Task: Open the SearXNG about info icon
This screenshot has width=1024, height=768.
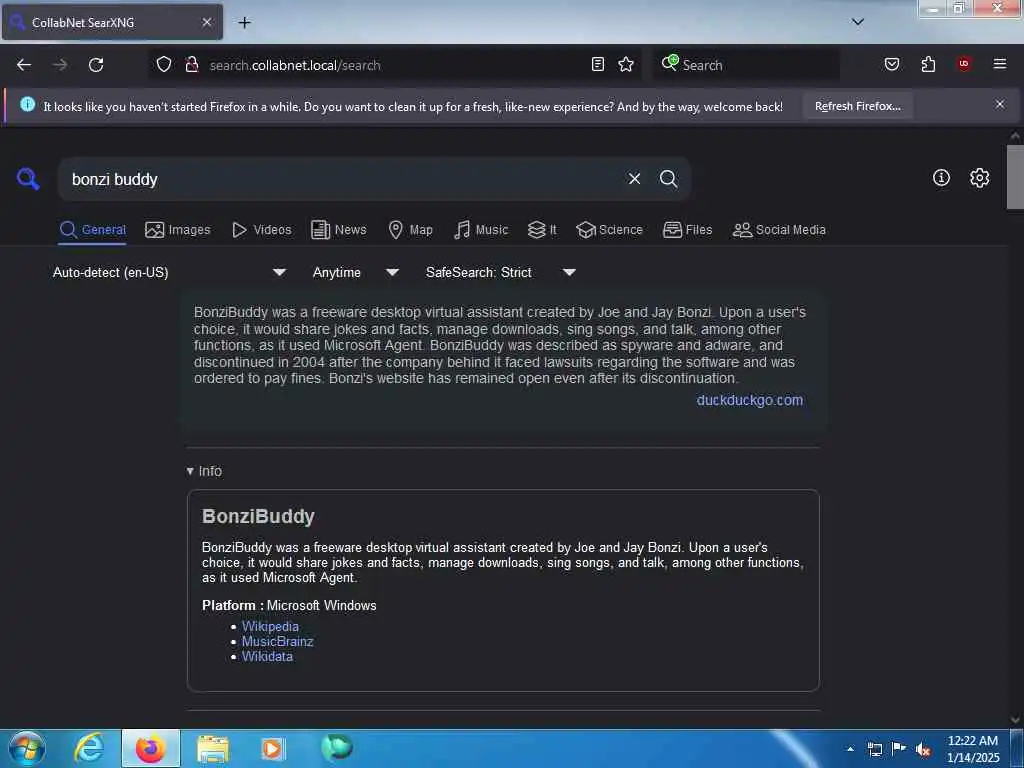Action: 941,178
